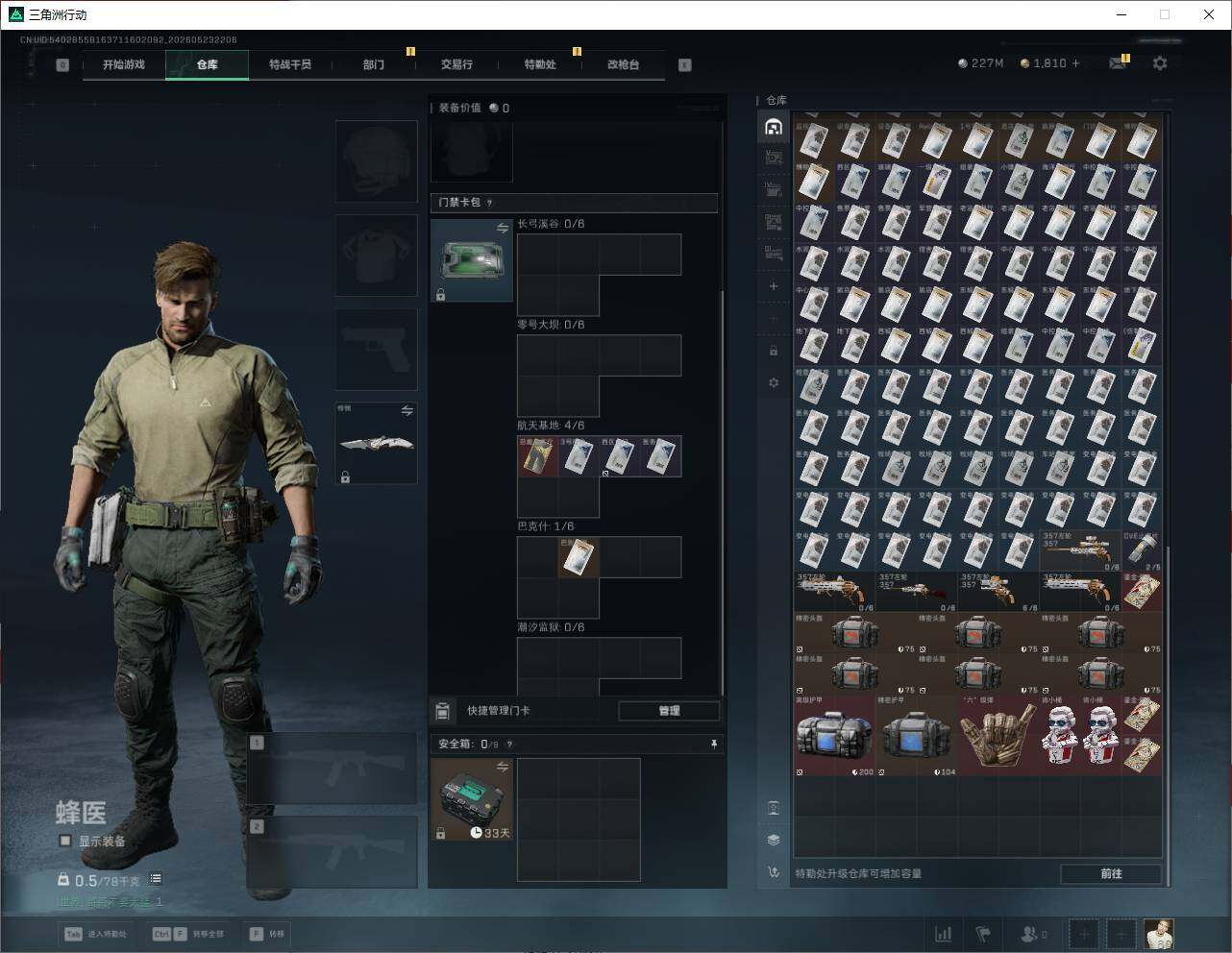This screenshot has width=1232, height=953.
Task: Select the melee knife in the 特殊 slot
Action: (376, 443)
